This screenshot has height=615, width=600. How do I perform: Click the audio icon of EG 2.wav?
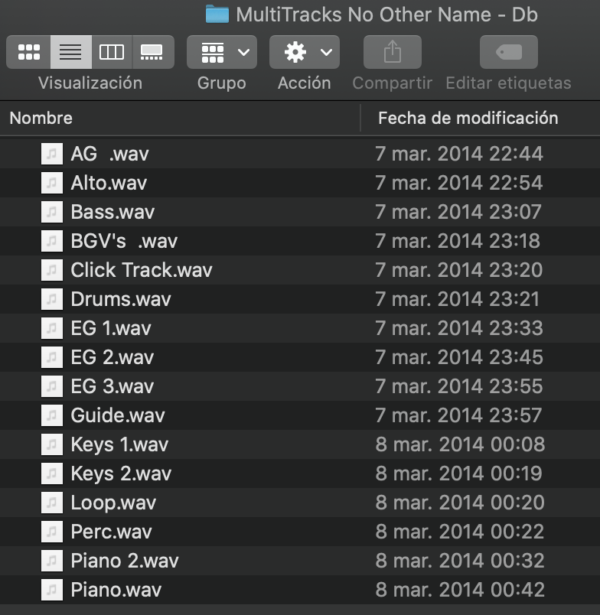[52, 357]
